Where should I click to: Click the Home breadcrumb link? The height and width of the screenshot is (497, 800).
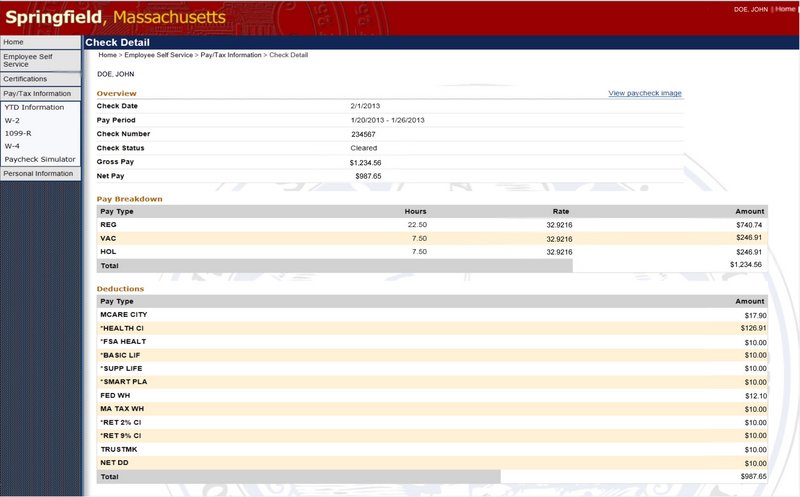107,55
